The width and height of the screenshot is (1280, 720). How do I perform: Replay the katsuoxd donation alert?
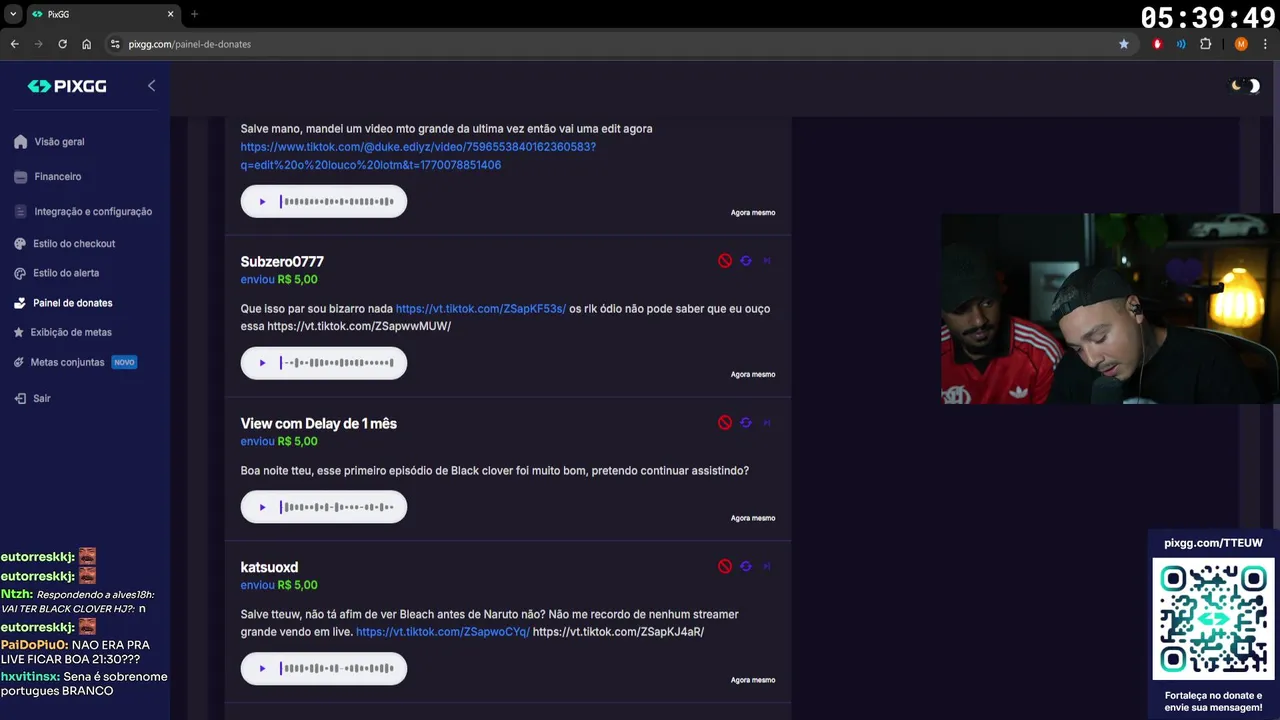(746, 566)
